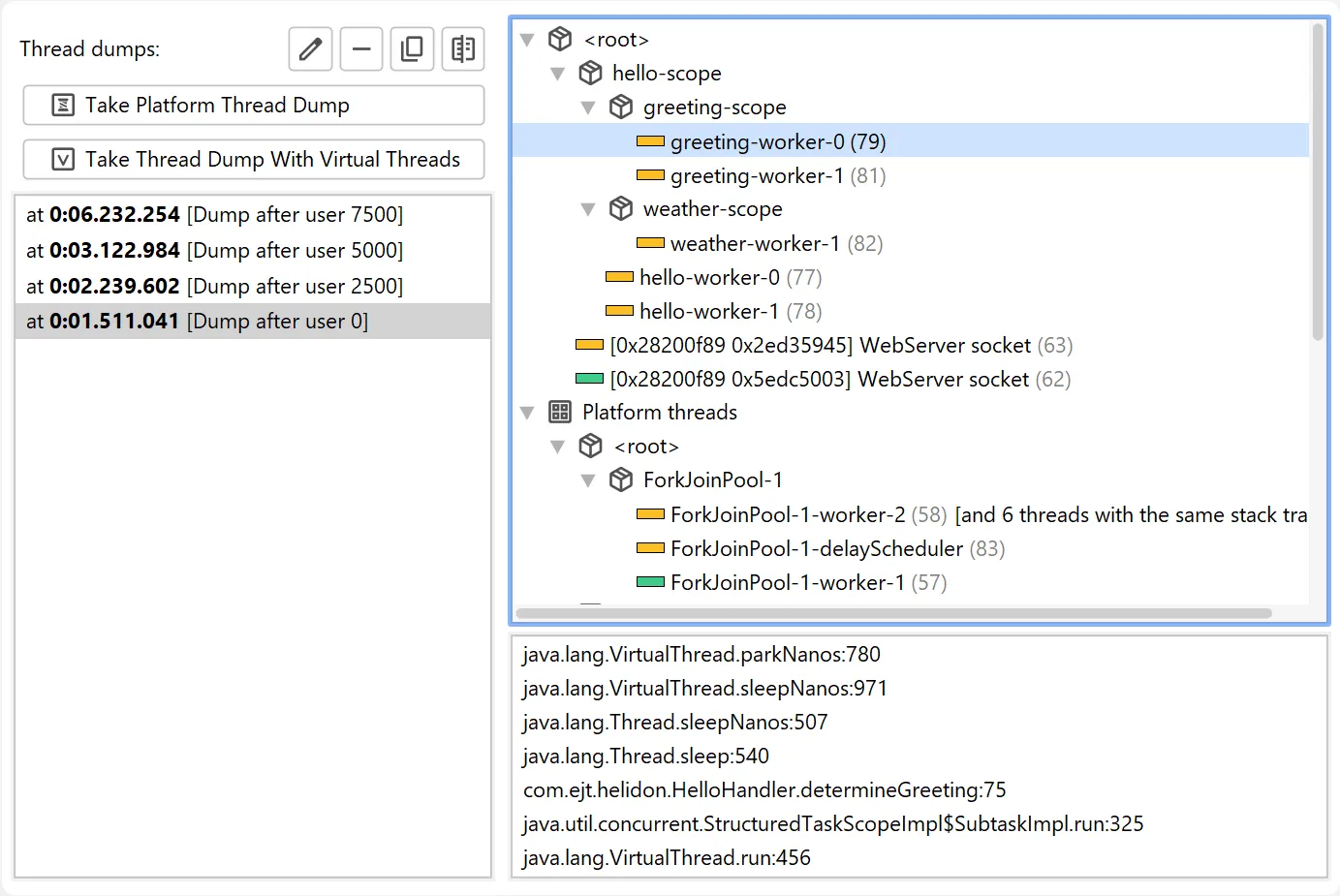The image size is (1340, 896).
Task: Click stack frame java.lang.Thread.sleepNanos:507
Action: click(x=675, y=723)
